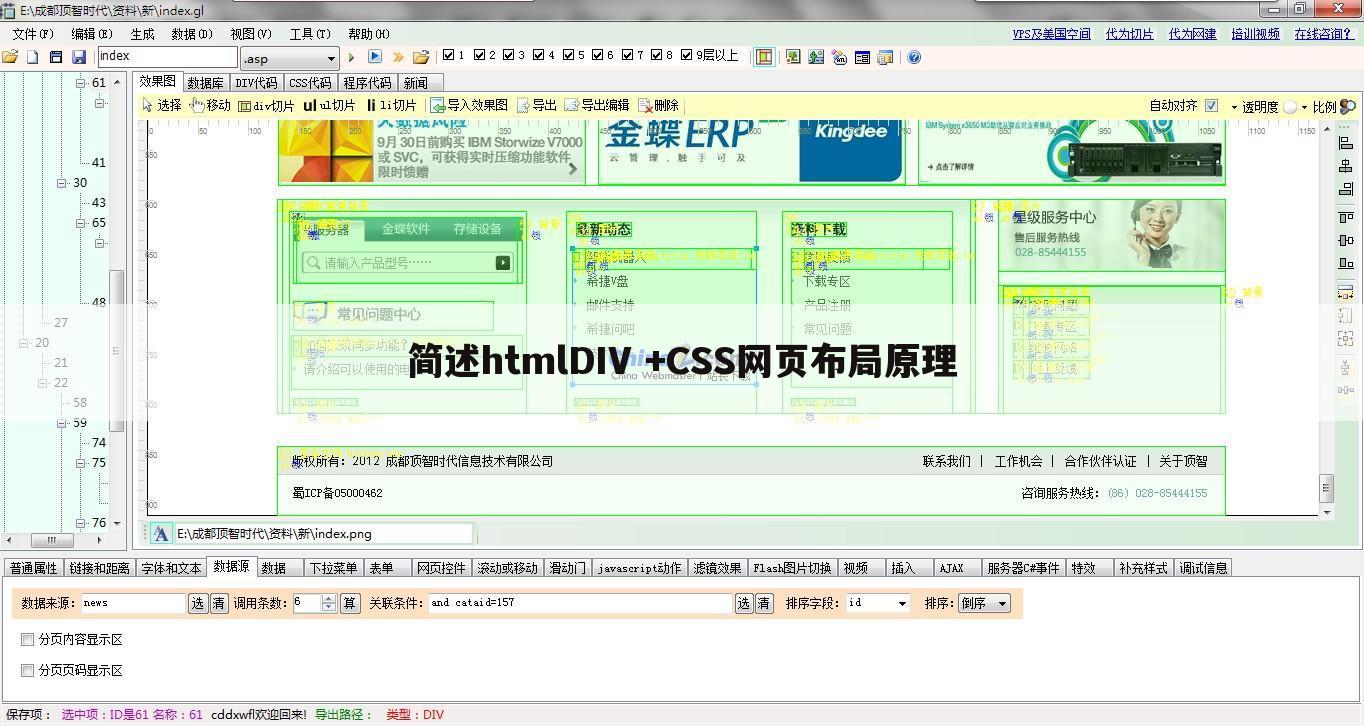Screen dimensions: 1364x726
Task: Toggle layer 5 checkbox
Action: tap(569, 55)
